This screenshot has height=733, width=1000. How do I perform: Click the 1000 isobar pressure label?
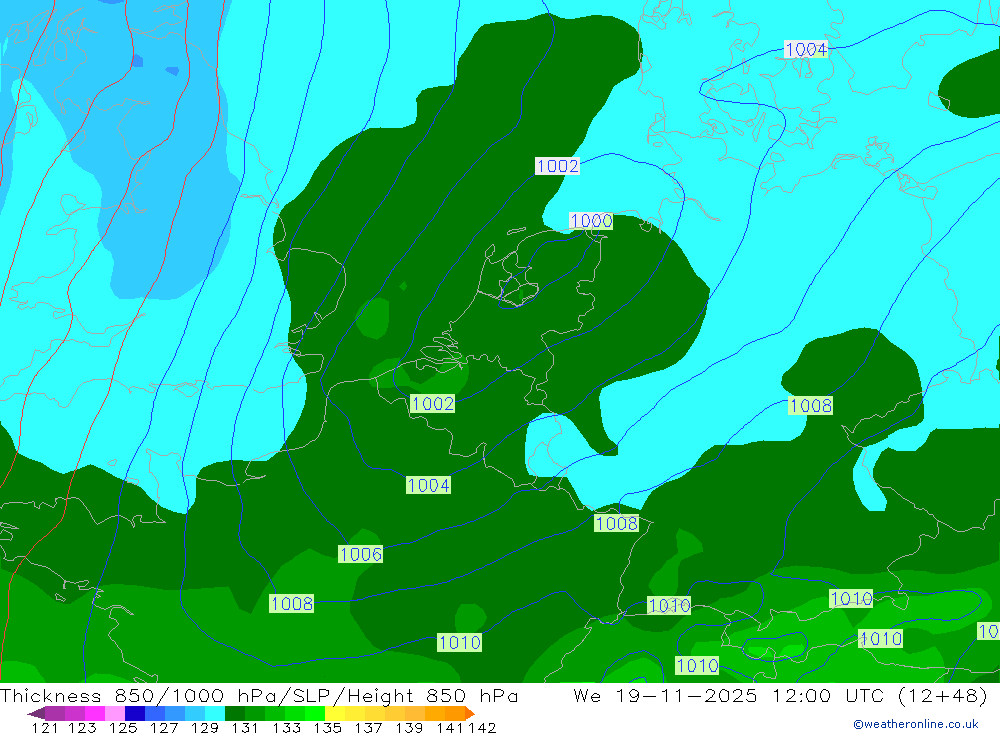(x=591, y=221)
